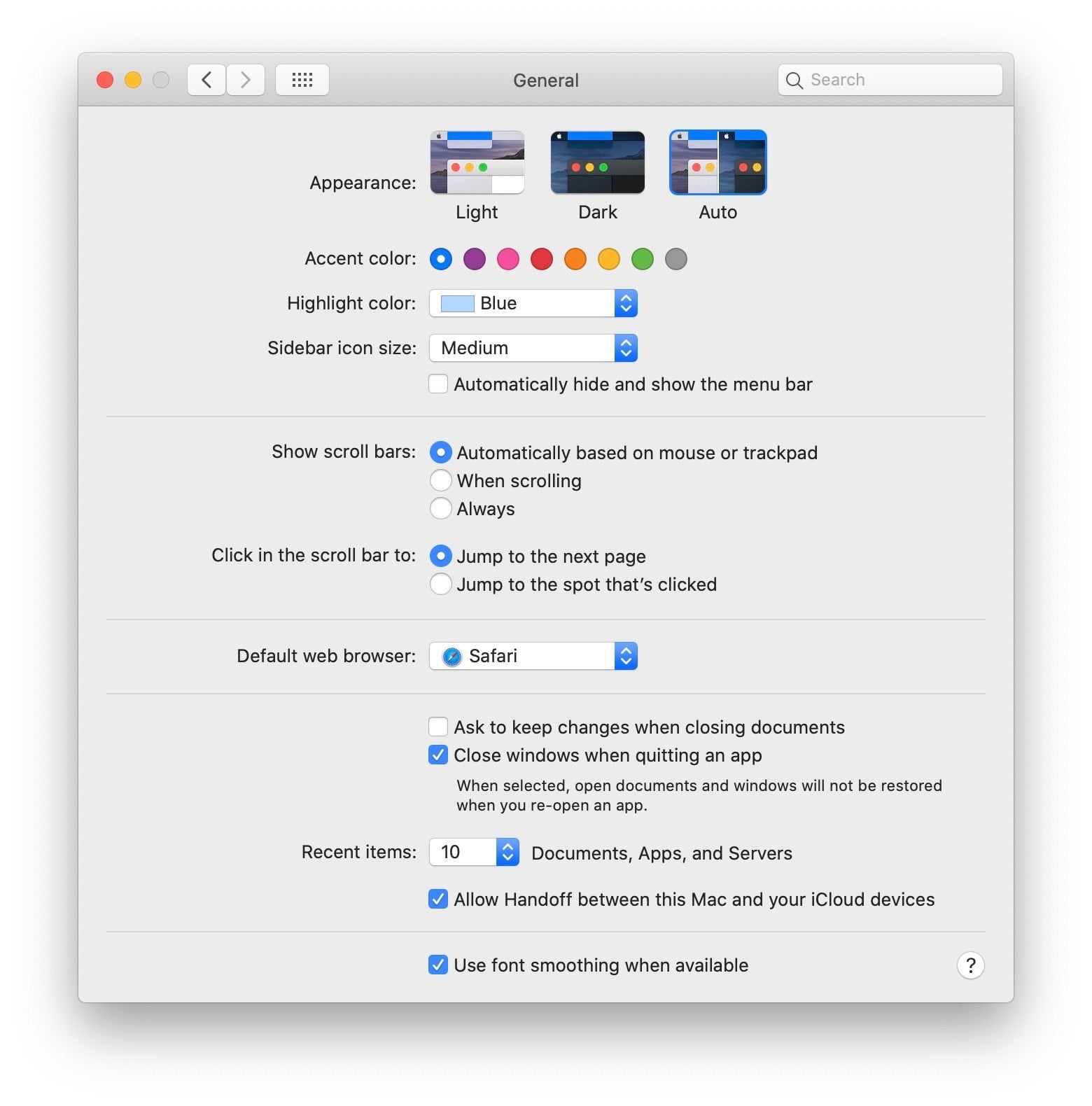
Task: Select the Dark appearance thumbnail
Action: point(597,162)
